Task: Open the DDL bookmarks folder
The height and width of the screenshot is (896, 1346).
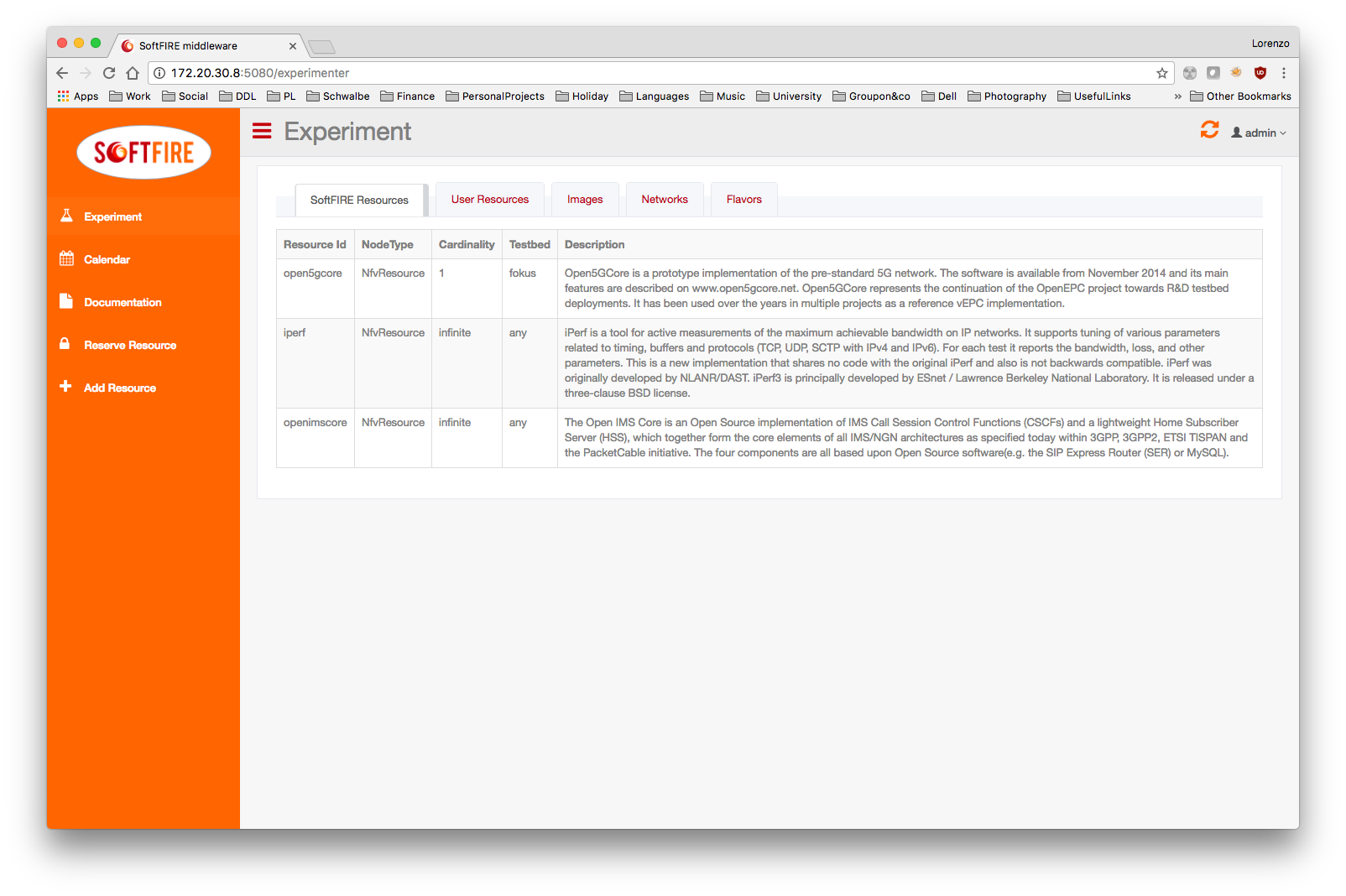Action: click(x=237, y=96)
